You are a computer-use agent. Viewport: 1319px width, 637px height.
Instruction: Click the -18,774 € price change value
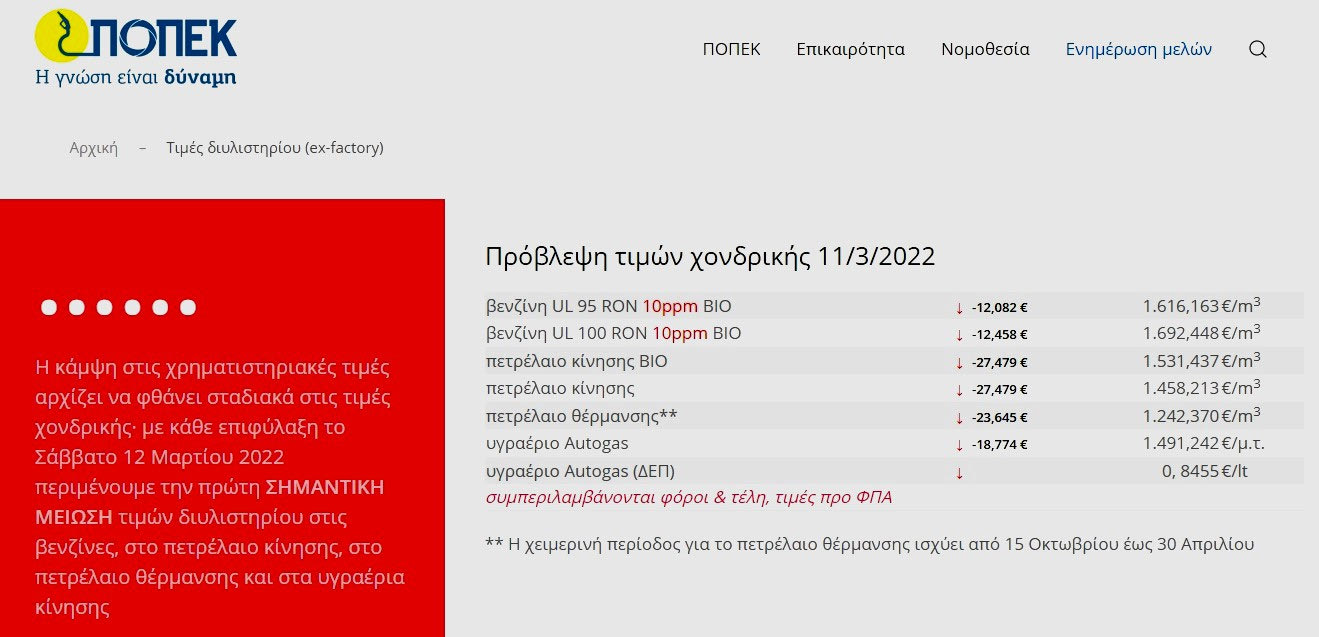(x=999, y=445)
